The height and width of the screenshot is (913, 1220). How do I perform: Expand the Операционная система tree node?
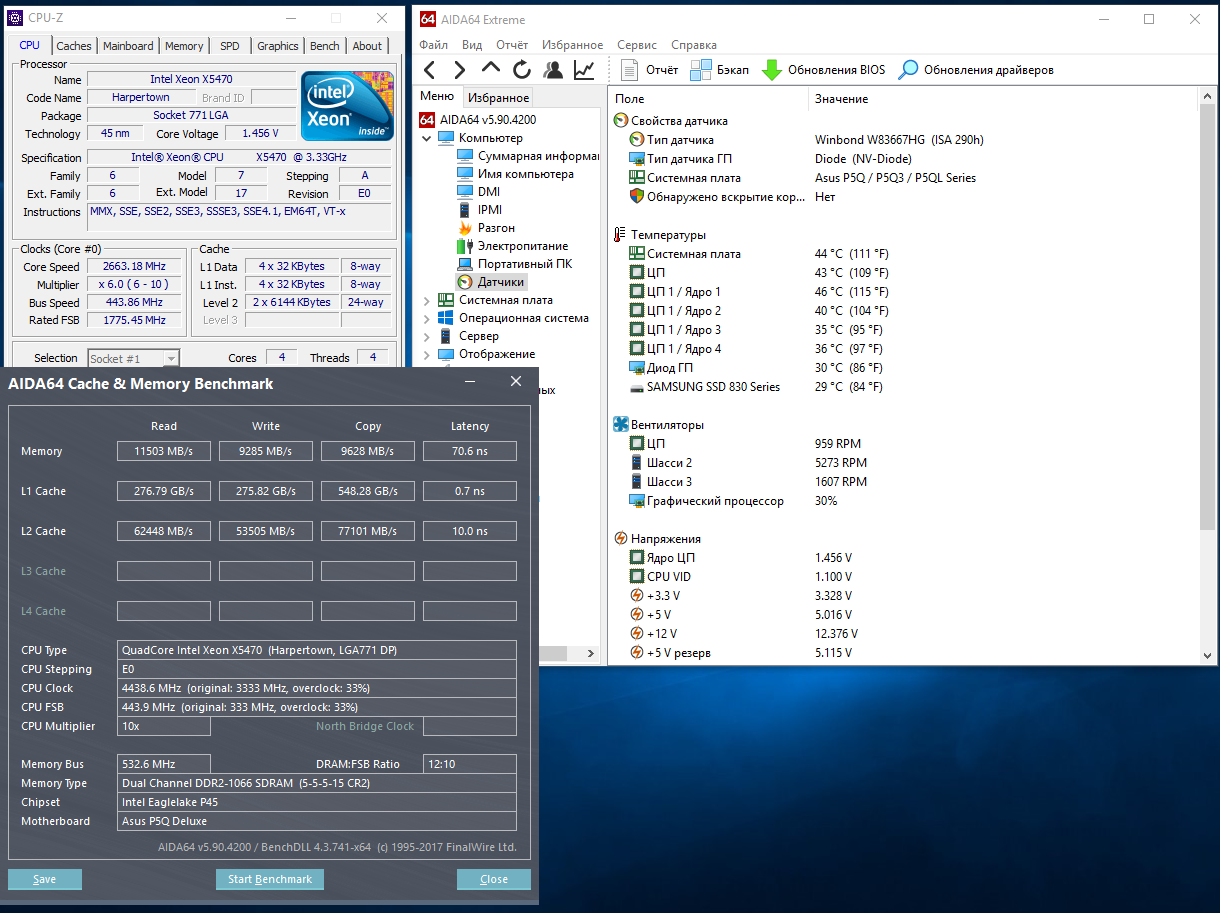pos(427,318)
